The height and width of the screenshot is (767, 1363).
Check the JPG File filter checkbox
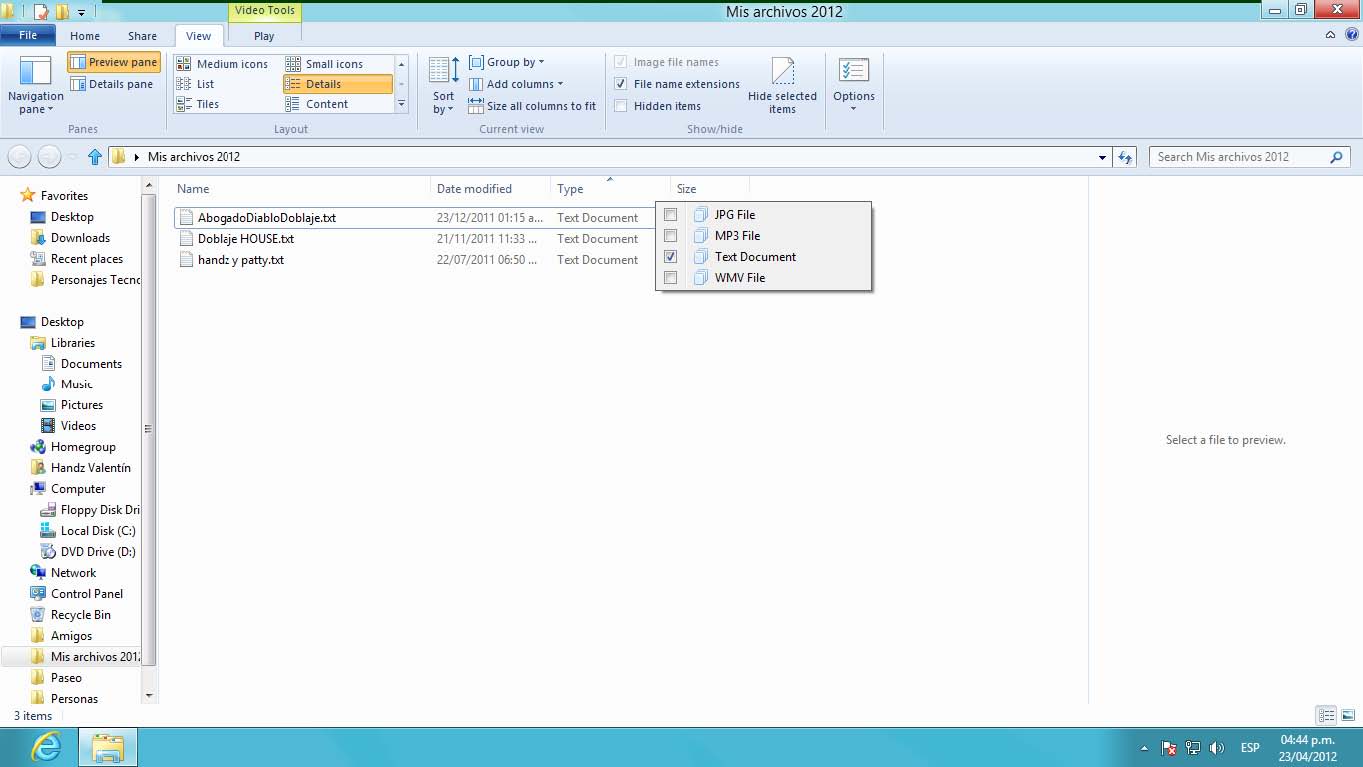point(671,215)
